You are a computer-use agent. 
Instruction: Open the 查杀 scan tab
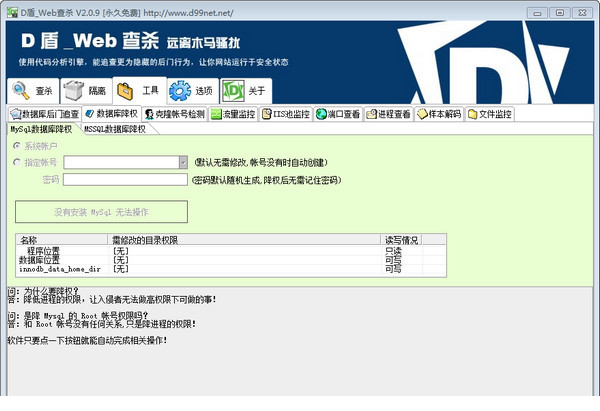coord(33,91)
